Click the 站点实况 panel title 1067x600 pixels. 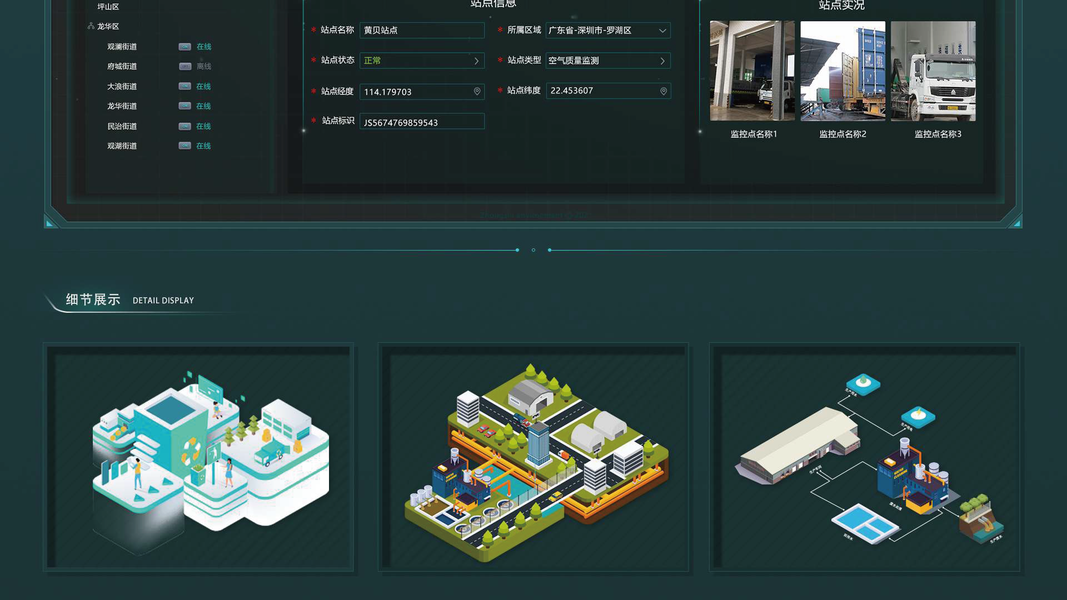842,5
